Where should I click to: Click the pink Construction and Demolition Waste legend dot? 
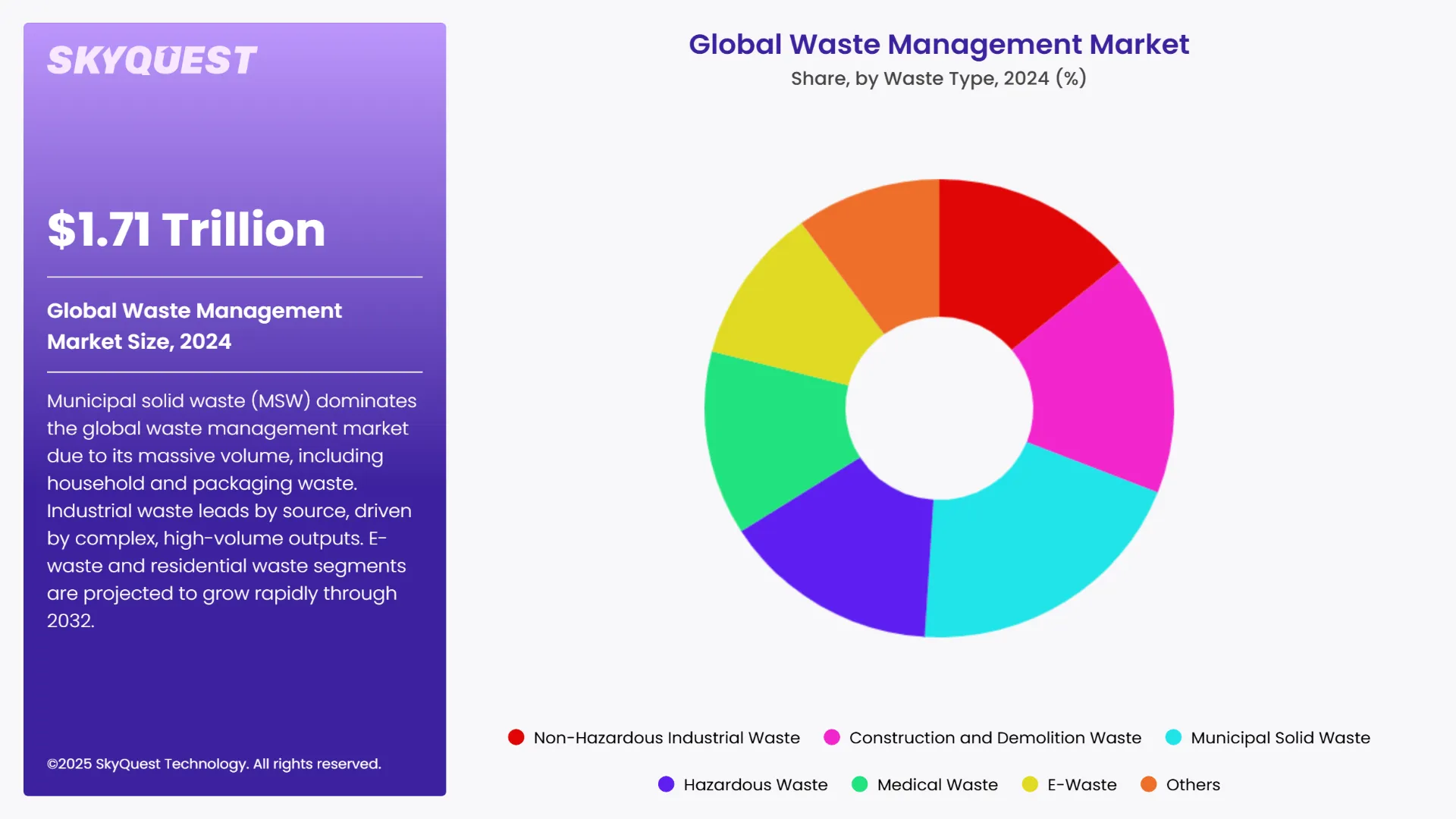(x=833, y=736)
